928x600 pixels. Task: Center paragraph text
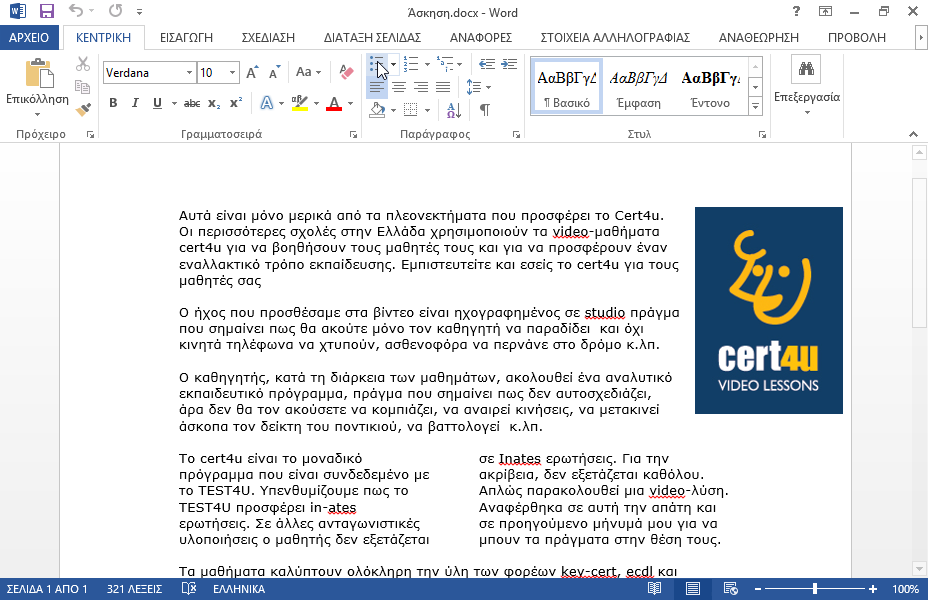pos(399,87)
